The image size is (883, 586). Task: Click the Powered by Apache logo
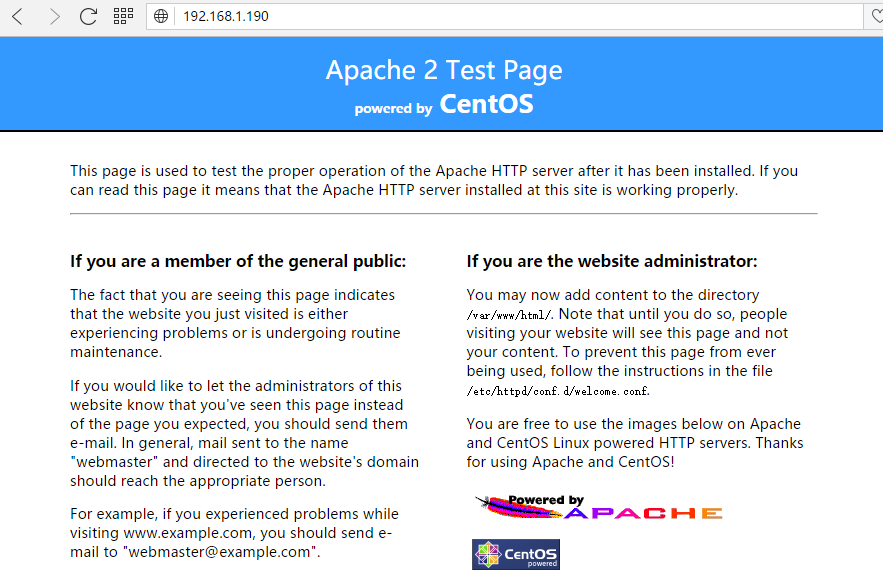(x=598, y=507)
